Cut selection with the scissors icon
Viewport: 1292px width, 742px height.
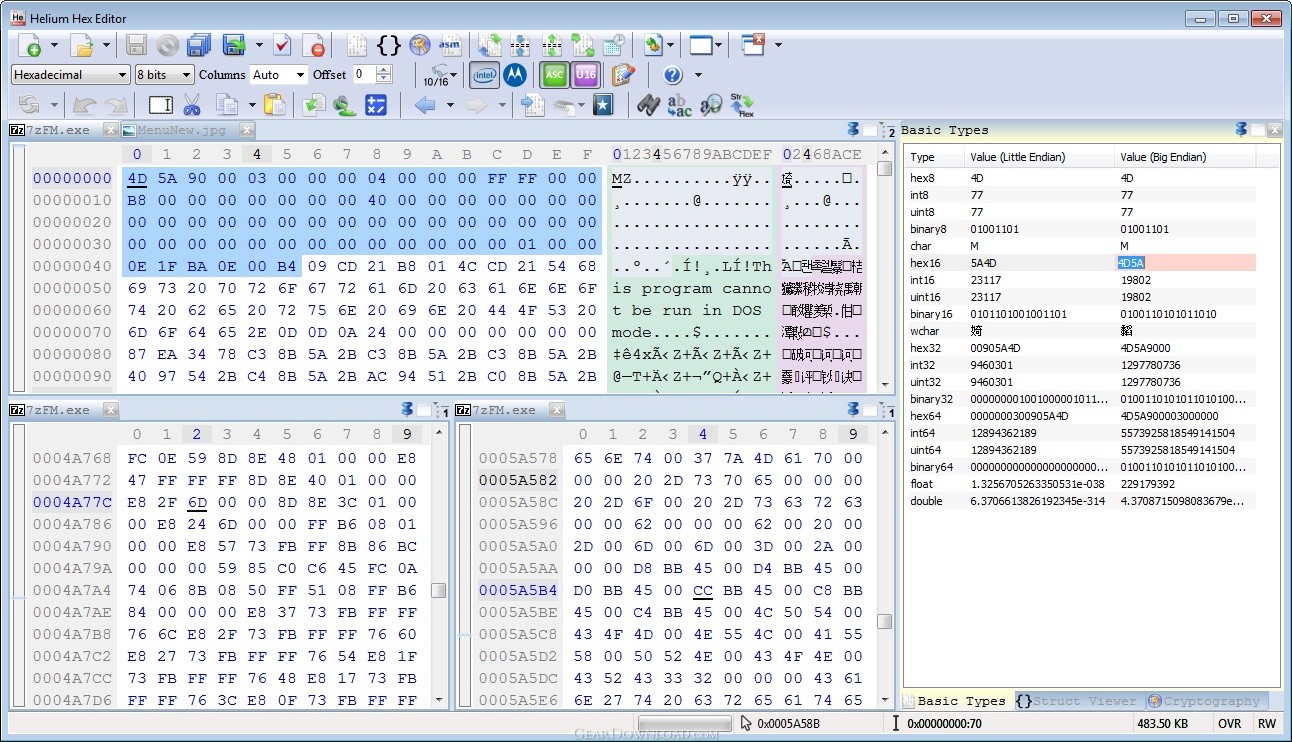pyautogui.click(x=193, y=105)
